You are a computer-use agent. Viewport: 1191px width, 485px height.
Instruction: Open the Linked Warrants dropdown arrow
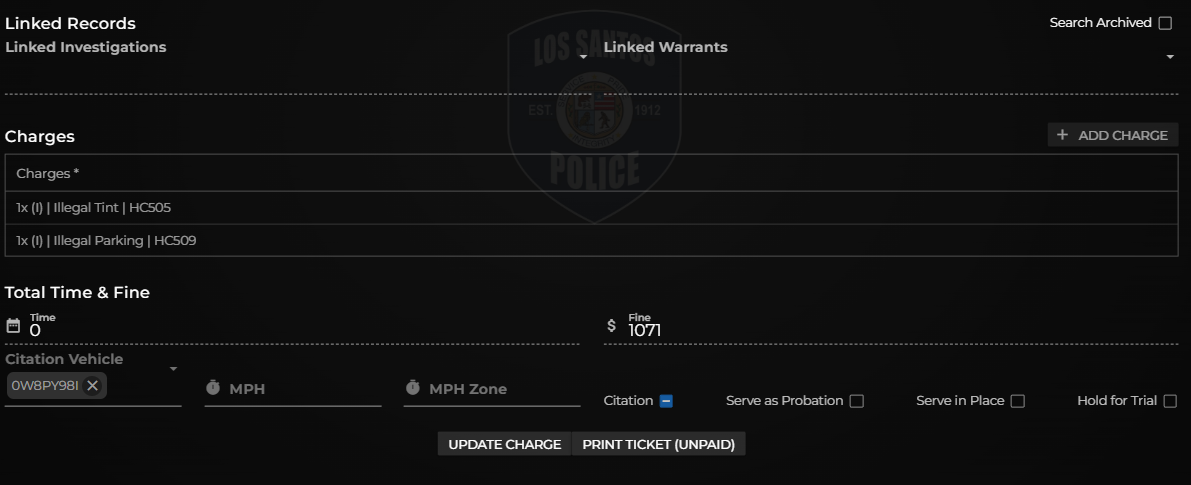coord(1170,57)
